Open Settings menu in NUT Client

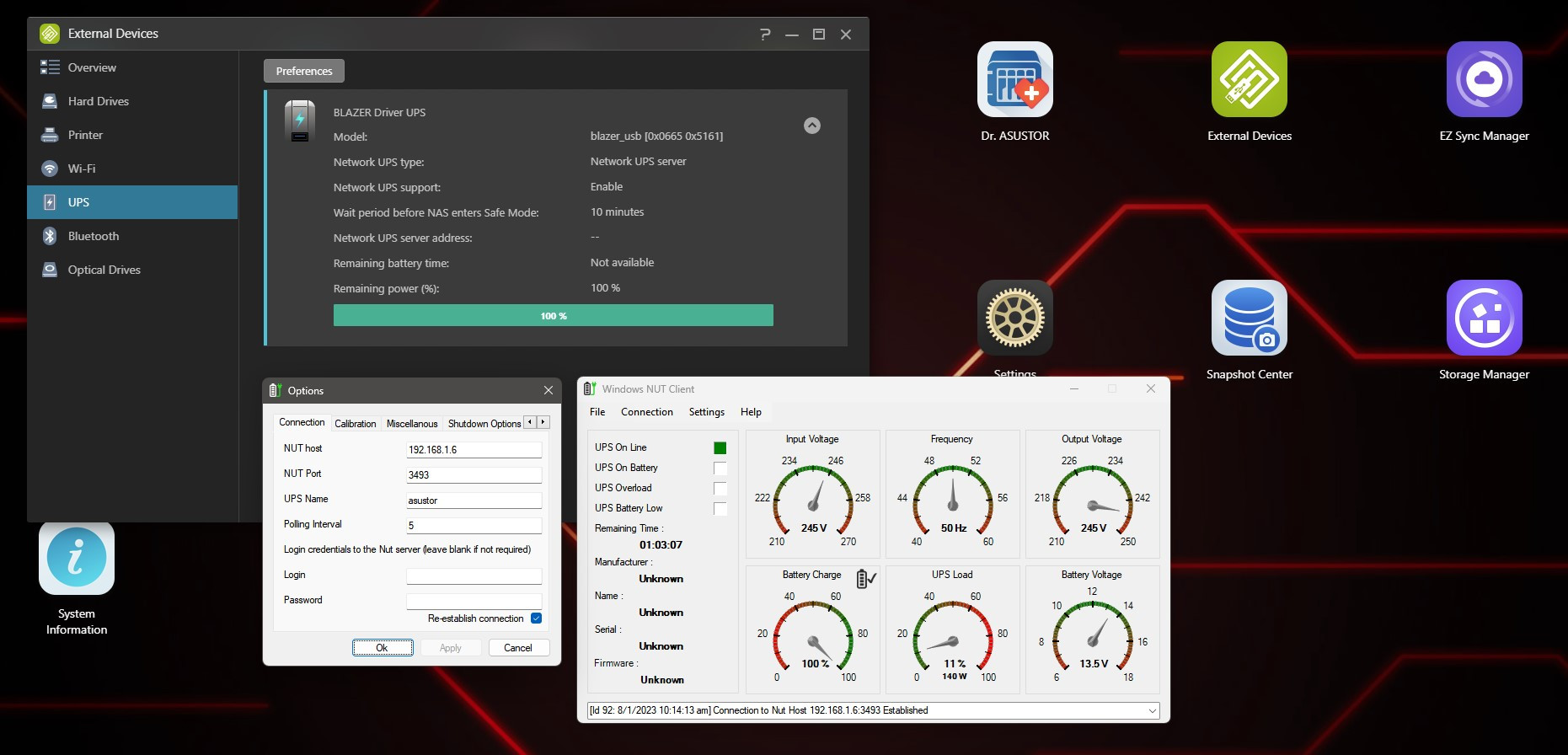707,412
